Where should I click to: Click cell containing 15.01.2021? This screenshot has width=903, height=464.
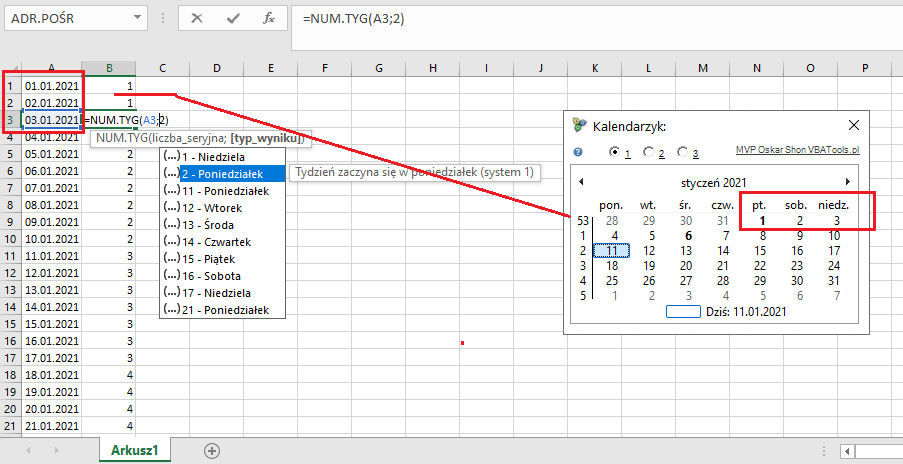(51, 324)
